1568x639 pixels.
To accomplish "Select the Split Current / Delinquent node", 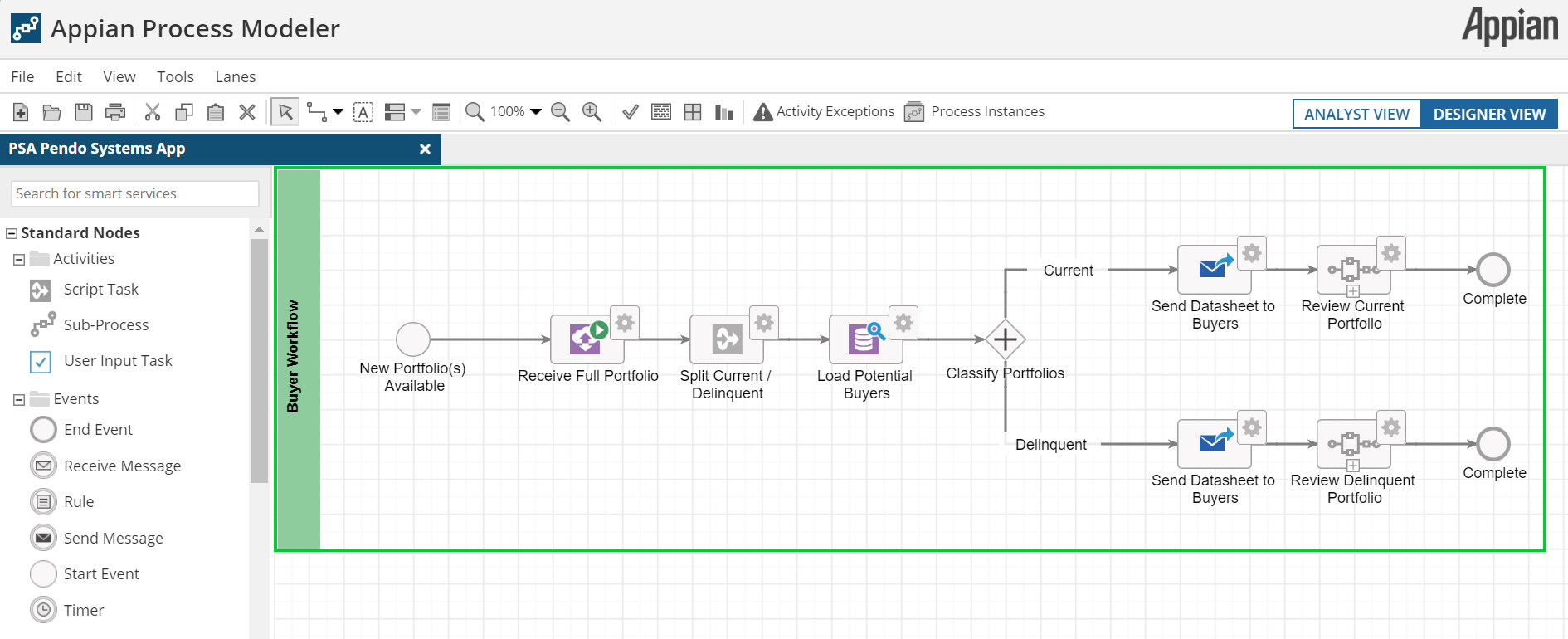I will [727, 339].
